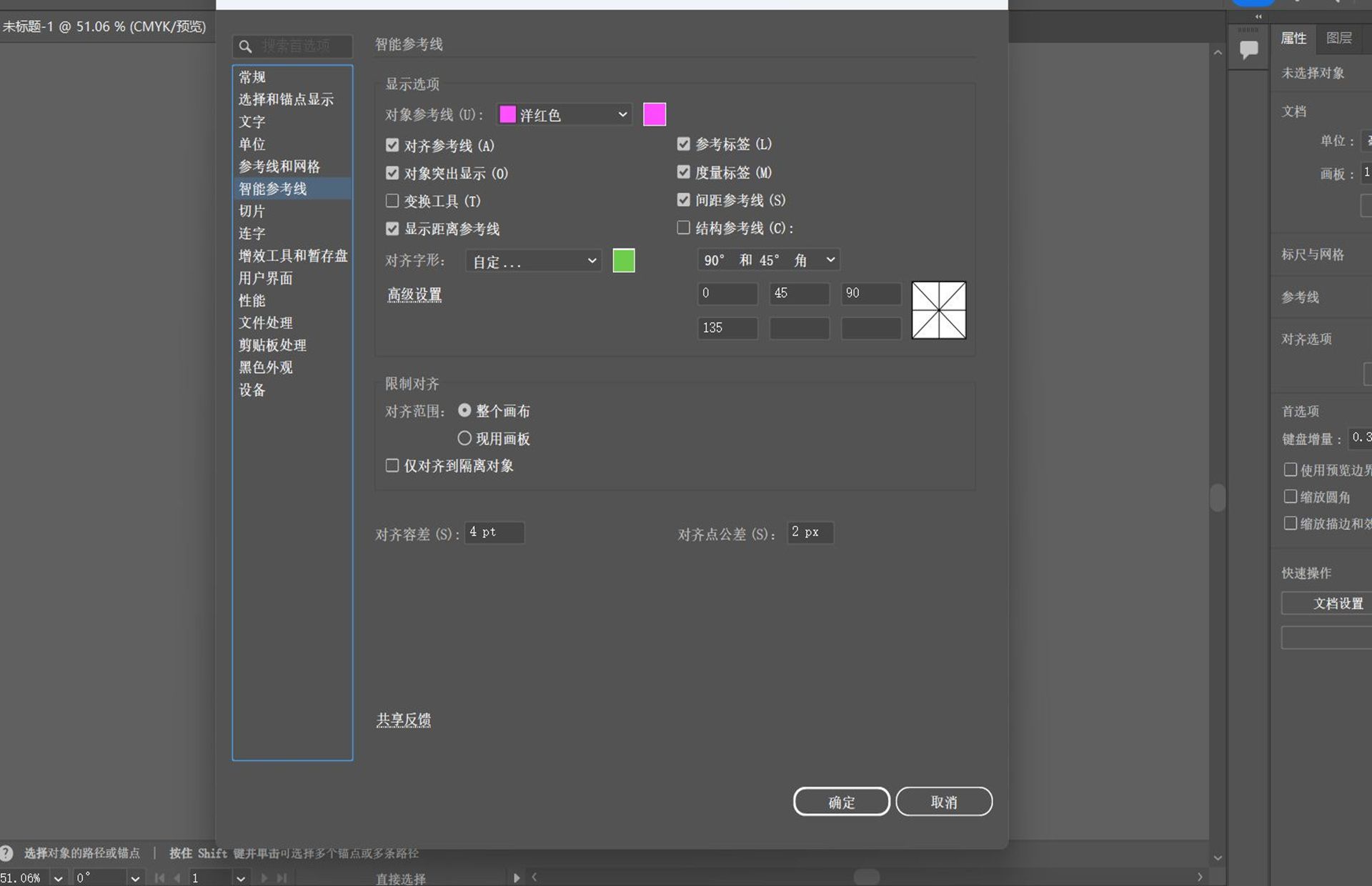Click the magenta color swatch
Viewport: 1372px width, 886px height.
click(x=654, y=114)
